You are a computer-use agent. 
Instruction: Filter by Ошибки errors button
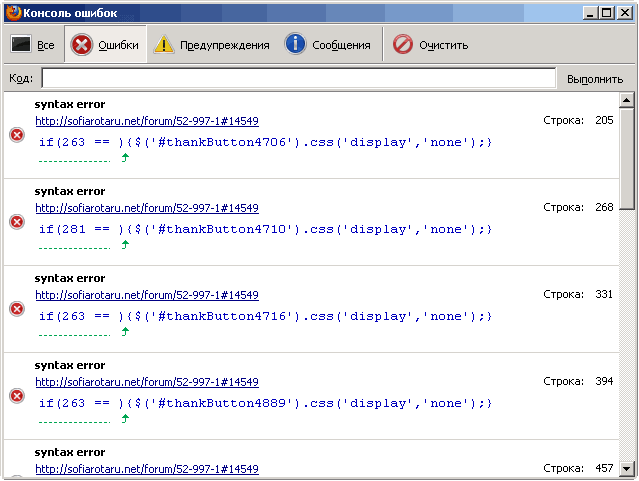(x=106, y=45)
